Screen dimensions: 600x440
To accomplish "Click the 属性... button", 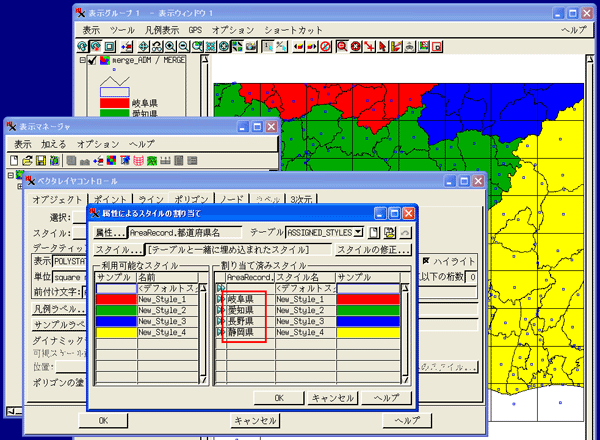I will pyautogui.click(x=109, y=232).
